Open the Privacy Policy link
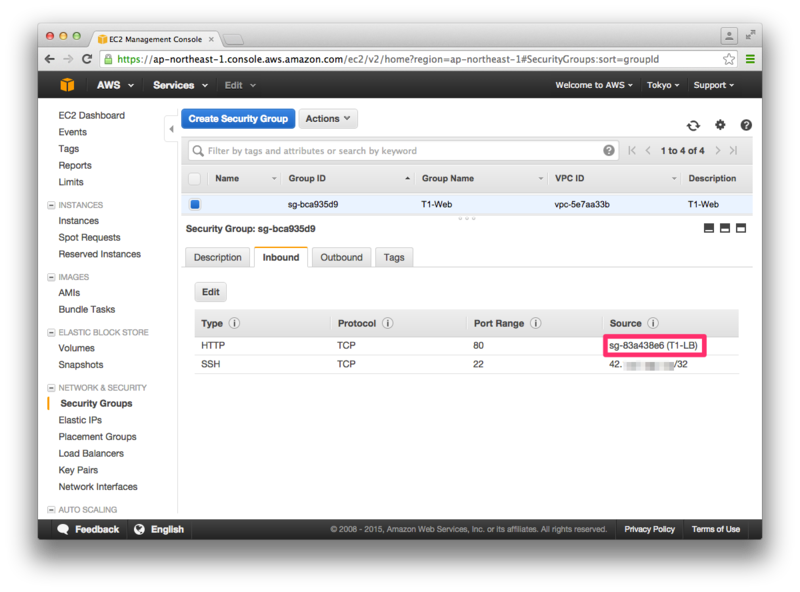The width and height of the screenshot is (800, 592). click(649, 529)
